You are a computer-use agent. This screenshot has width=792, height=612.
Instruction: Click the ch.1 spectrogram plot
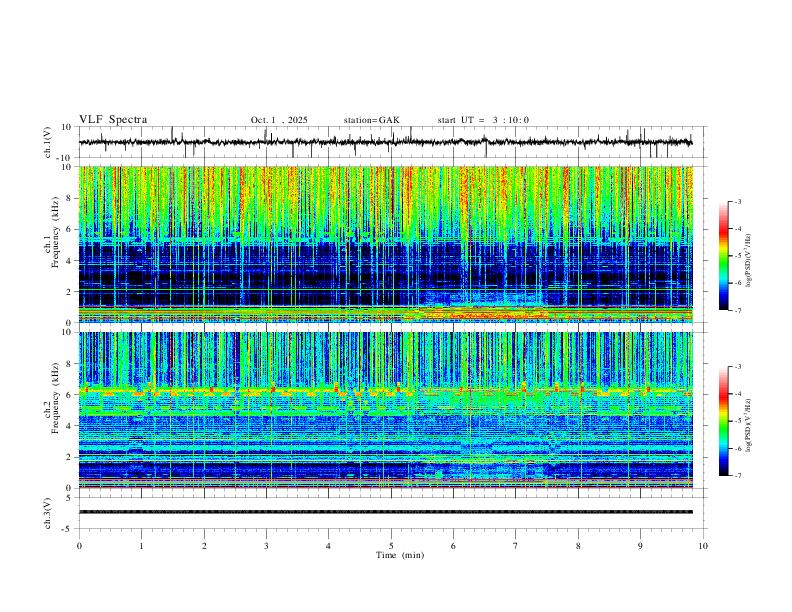[x=385, y=244]
